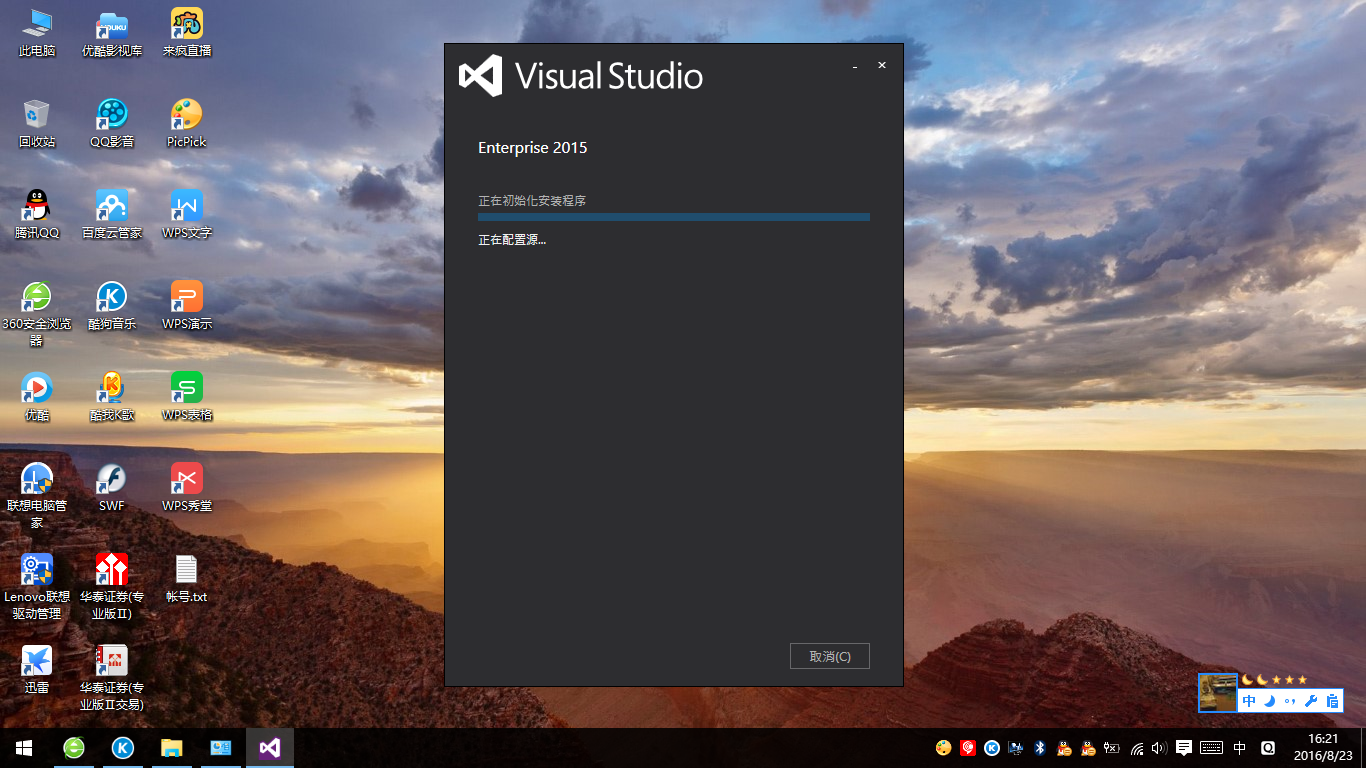Select the 华泰证券(专业版II交易) desktop shortcut
Viewport: 1366px width, 768px height.
112,678
